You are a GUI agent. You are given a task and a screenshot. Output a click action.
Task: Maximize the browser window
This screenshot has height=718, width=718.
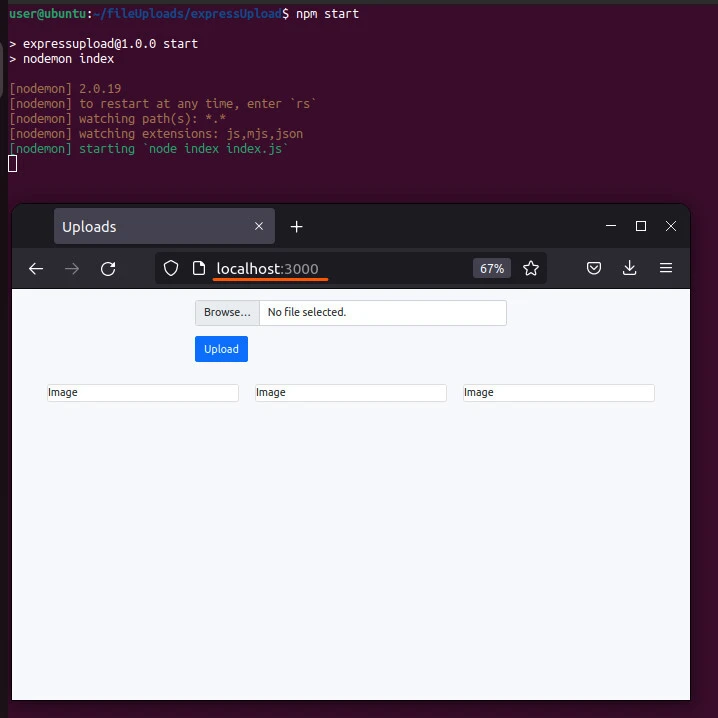[x=641, y=226]
